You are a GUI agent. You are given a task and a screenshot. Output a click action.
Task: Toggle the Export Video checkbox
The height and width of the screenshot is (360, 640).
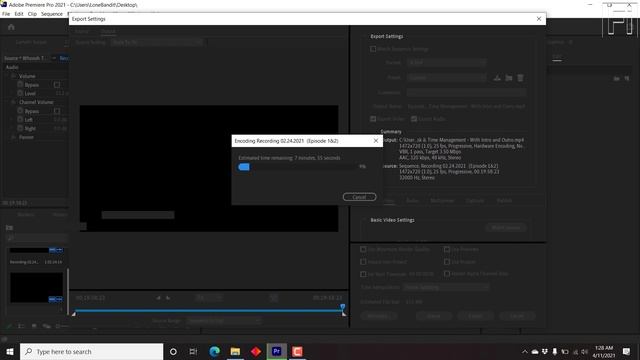pos(373,119)
